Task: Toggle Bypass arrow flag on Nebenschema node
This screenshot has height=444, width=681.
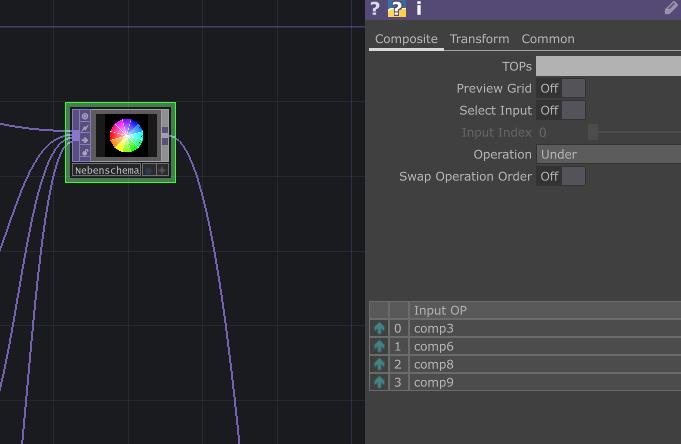Action: pyautogui.click(x=85, y=140)
